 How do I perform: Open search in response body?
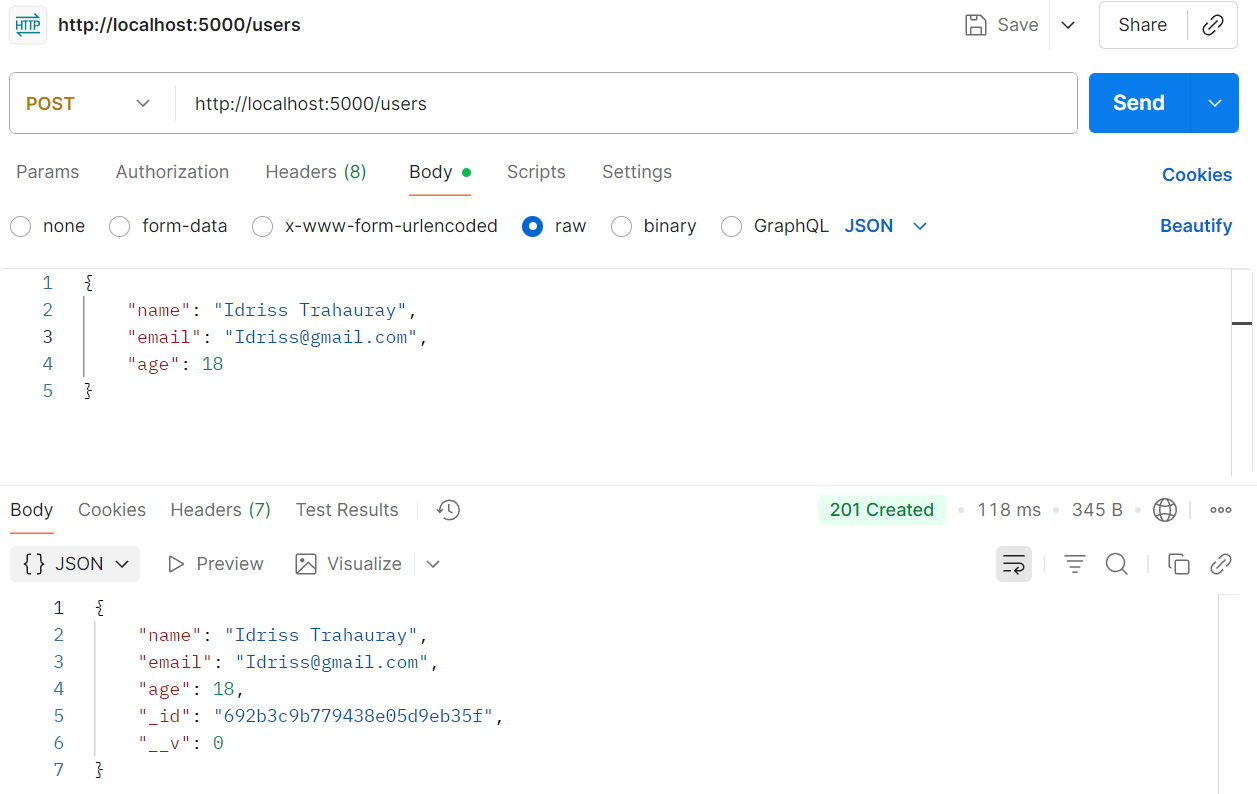coord(1117,564)
